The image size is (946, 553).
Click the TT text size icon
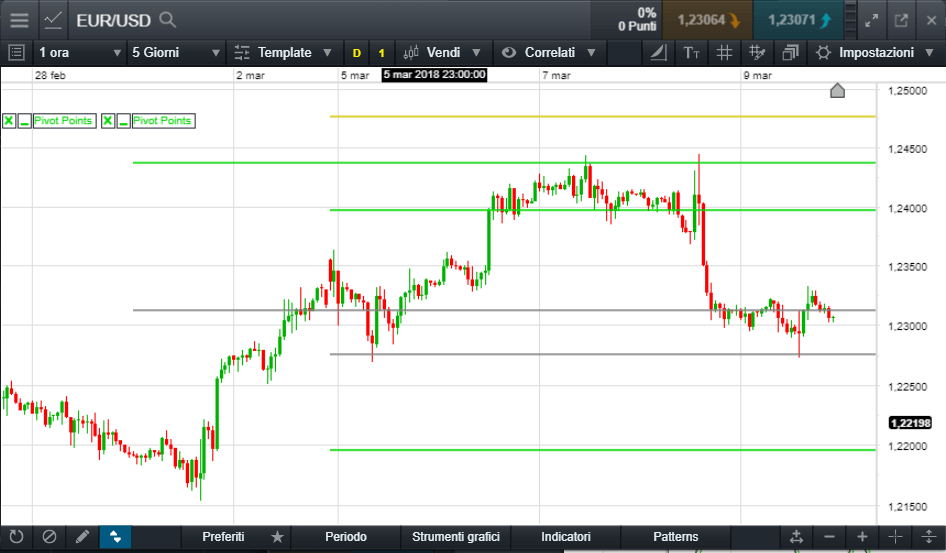pos(691,53)
